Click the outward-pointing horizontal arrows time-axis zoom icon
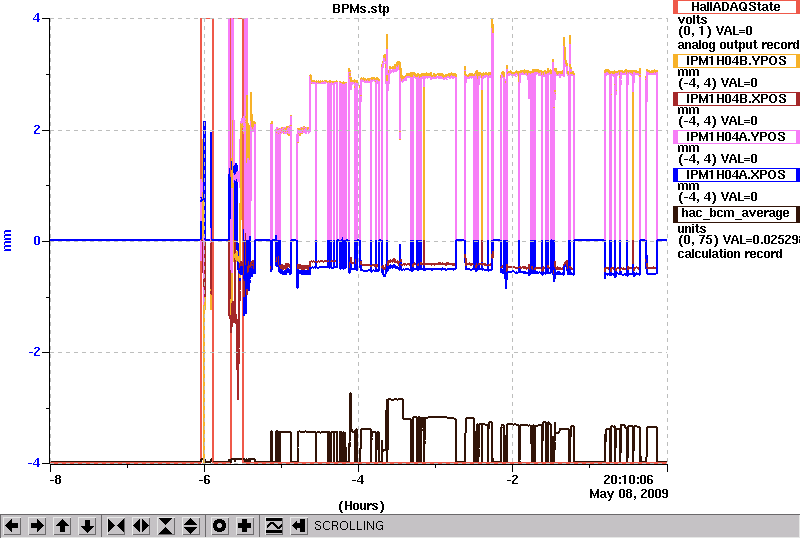800x538 pixels. (x=141, y=526)
